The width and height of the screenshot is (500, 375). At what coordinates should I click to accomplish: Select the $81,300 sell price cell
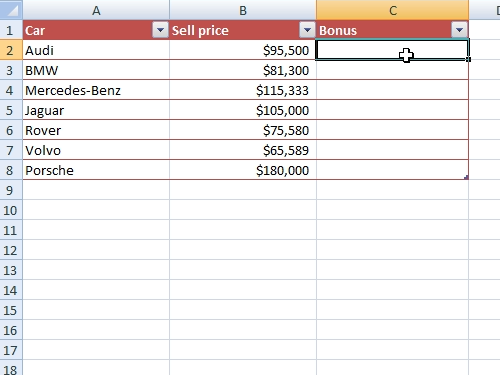coord(243,70)
